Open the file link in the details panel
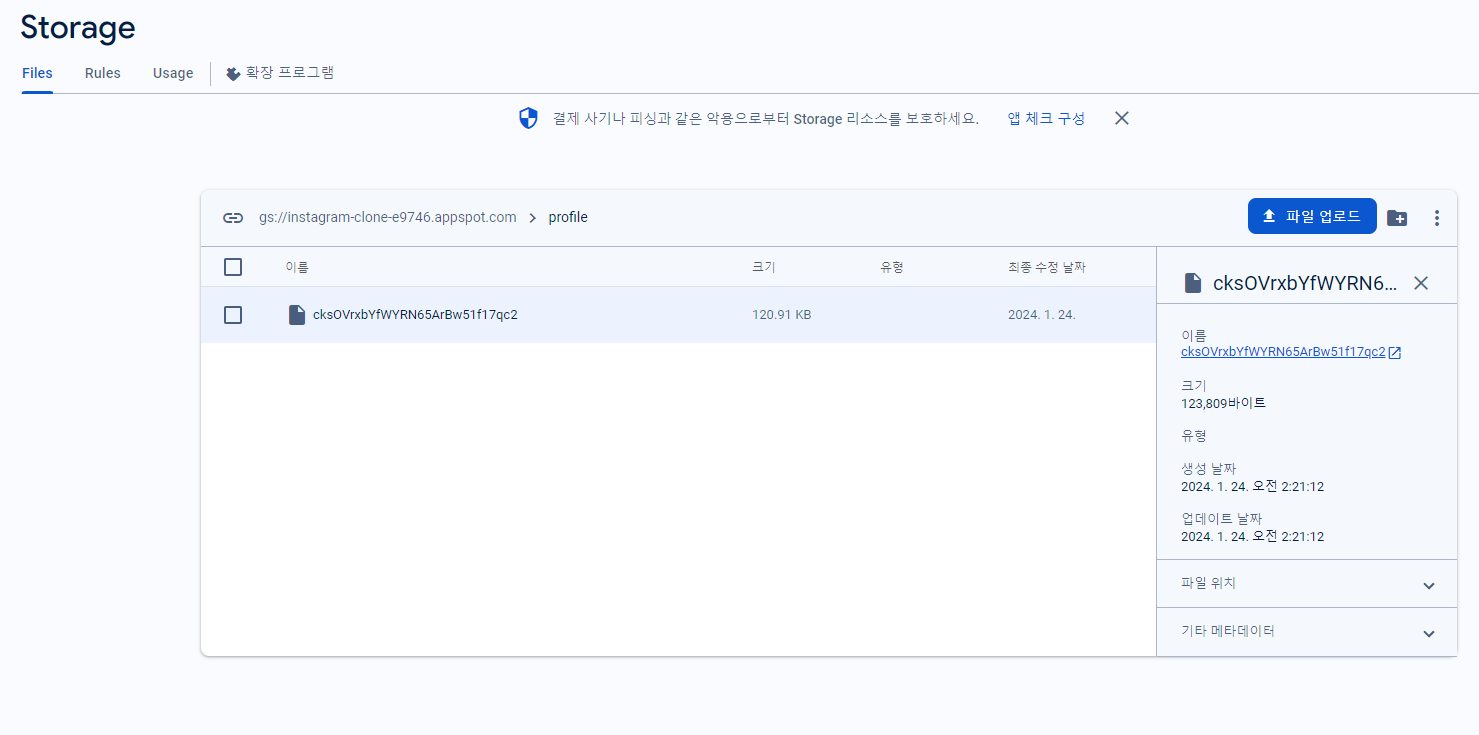 click(x=1283, y=352)
